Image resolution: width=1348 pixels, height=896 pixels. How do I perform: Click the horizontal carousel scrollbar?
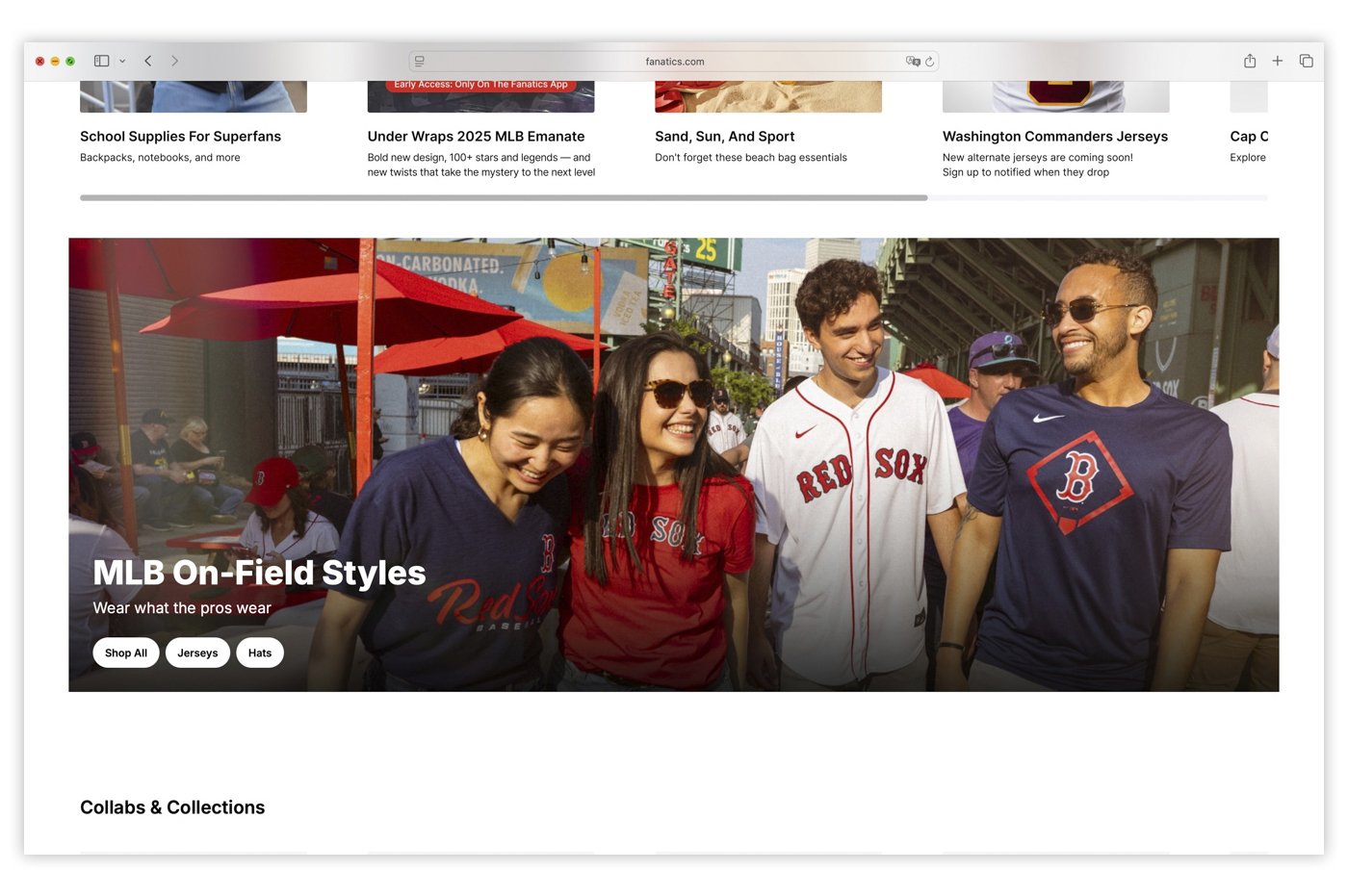click(504, 197)
